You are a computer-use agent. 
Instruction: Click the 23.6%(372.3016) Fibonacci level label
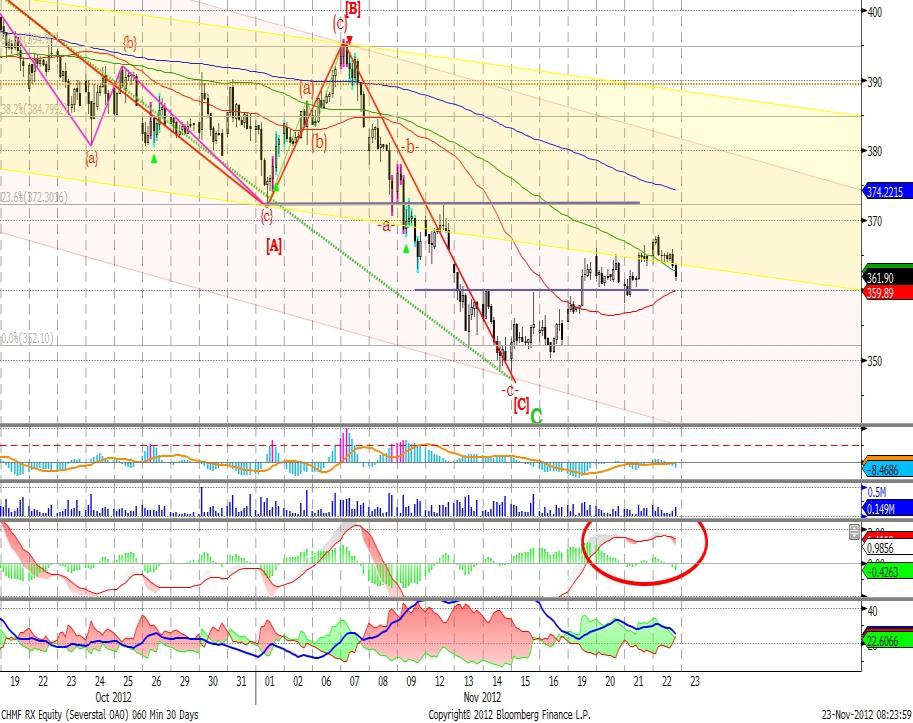pos(34,199)
